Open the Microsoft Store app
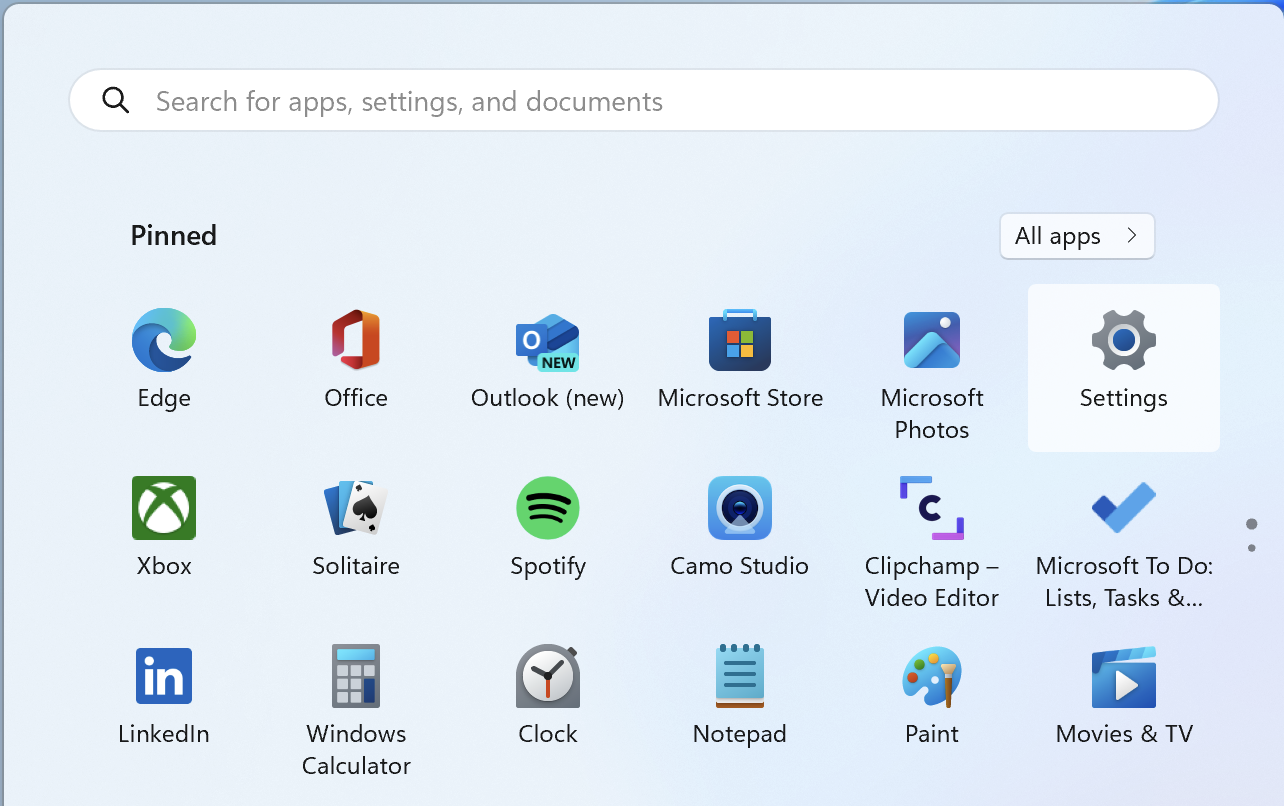The height and width of the screenshot is (806, 1284). pyautogui.click(x=740, y=358)
